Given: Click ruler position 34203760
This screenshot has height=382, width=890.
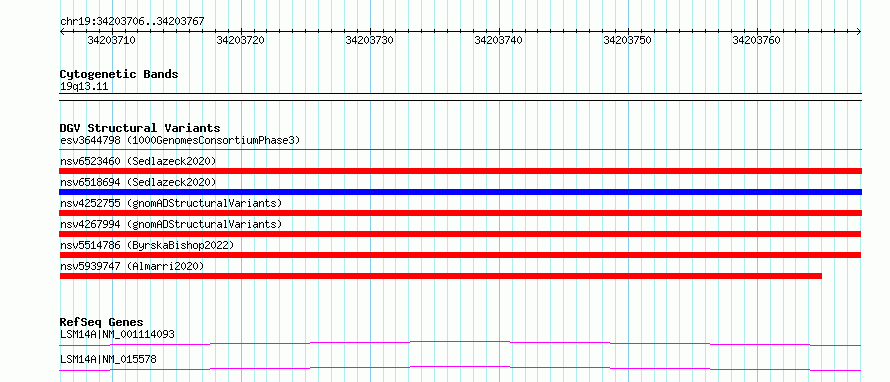Looking at the screenshot, I should [x=757, y=40].
